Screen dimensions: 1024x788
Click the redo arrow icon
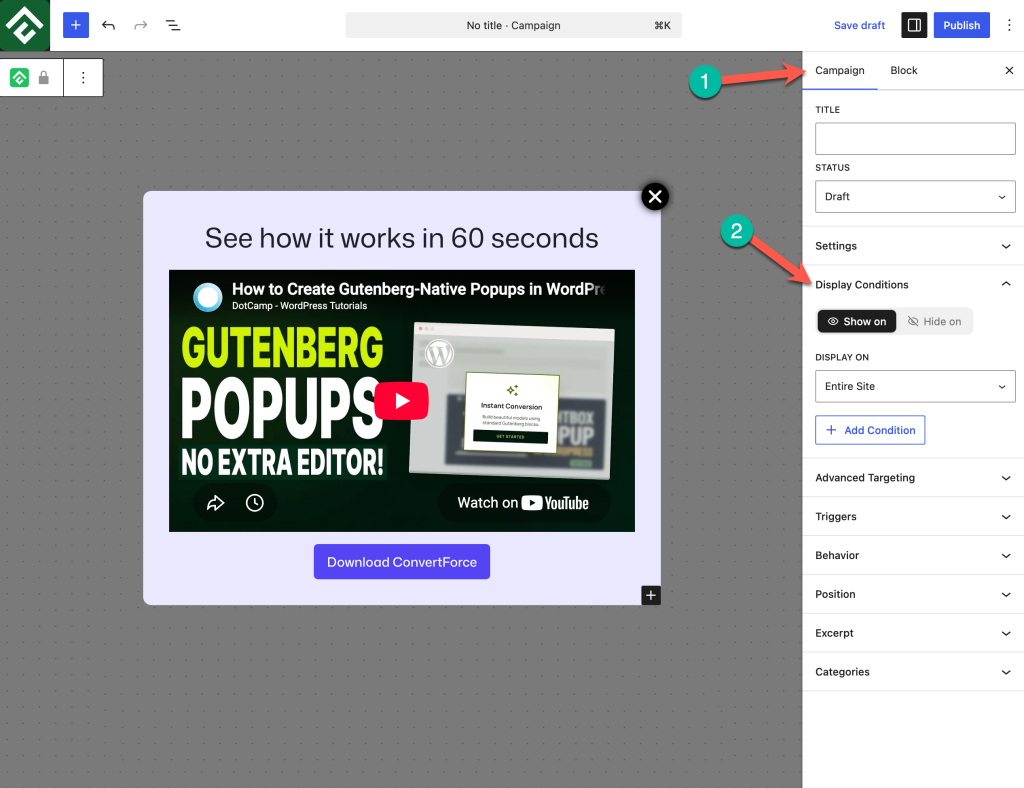point(140,25)
